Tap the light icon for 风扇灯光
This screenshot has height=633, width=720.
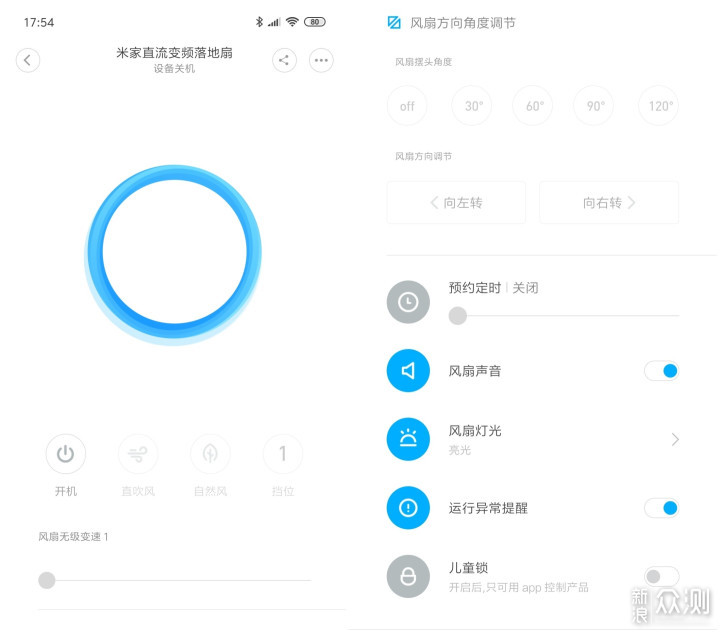click(x=408, y=439)
